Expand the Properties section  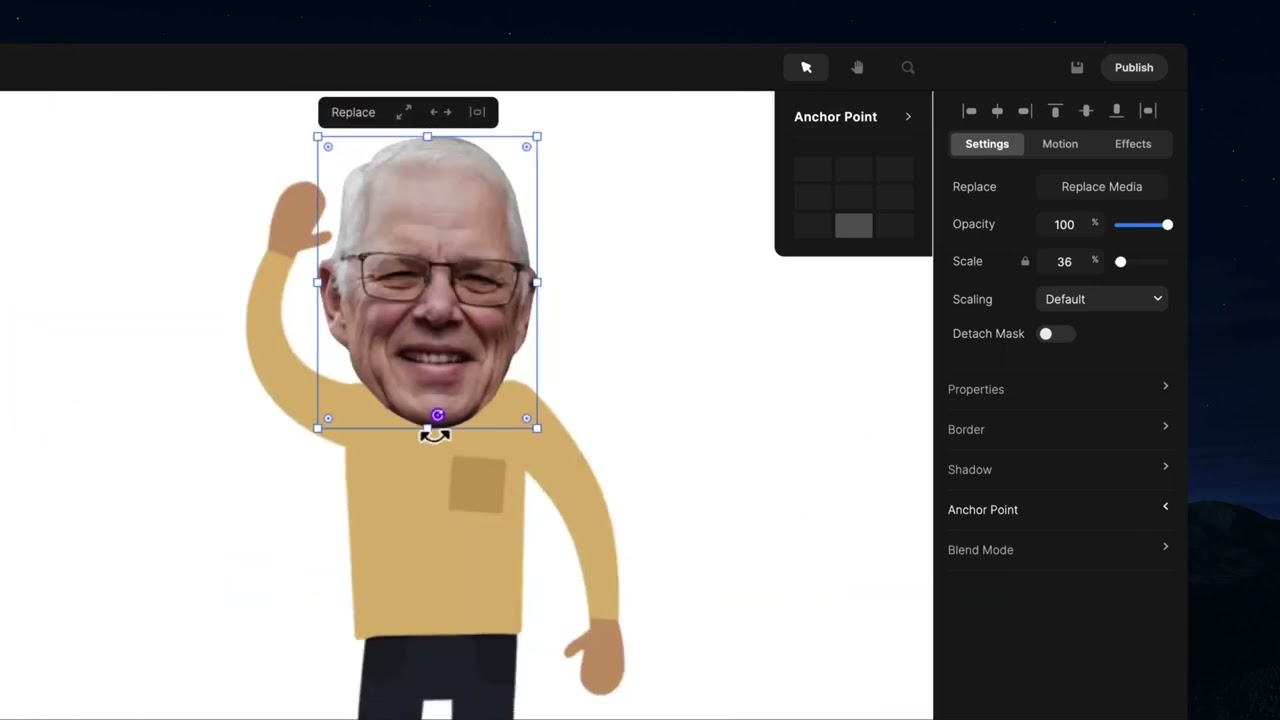pyautogui.click(x=1058, y=389)
